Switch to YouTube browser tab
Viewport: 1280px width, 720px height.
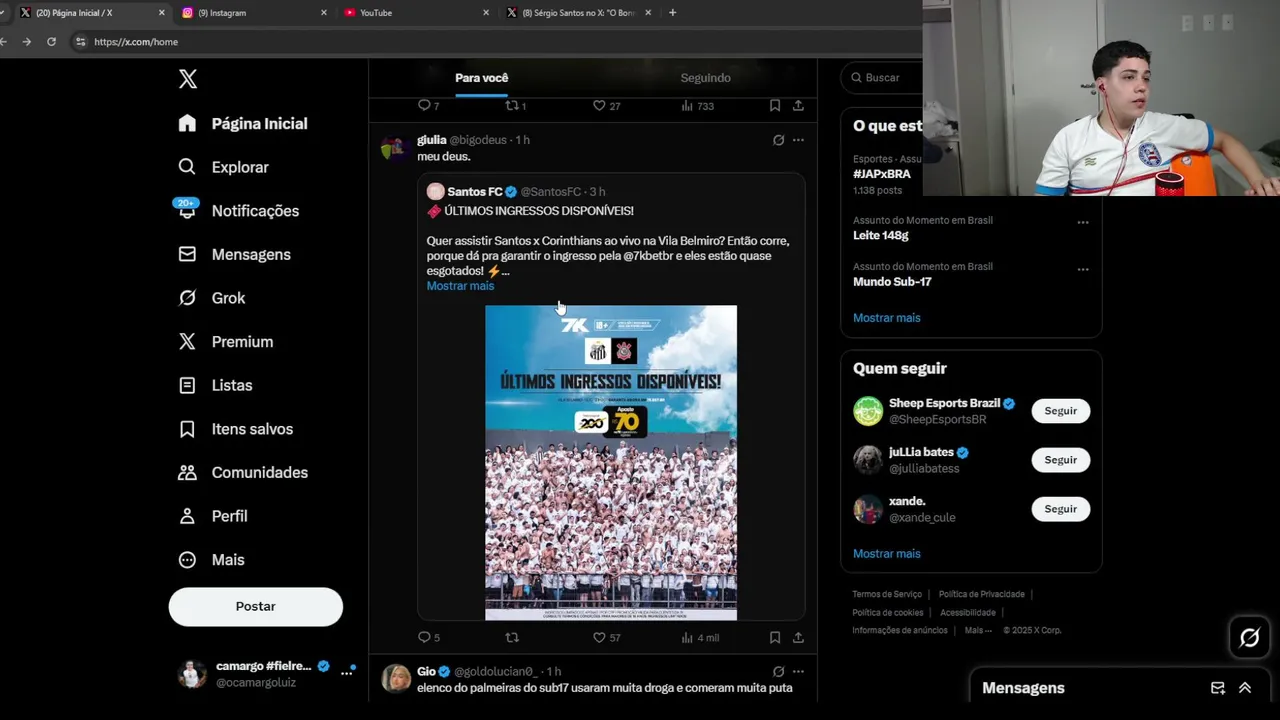pos(415,13)
